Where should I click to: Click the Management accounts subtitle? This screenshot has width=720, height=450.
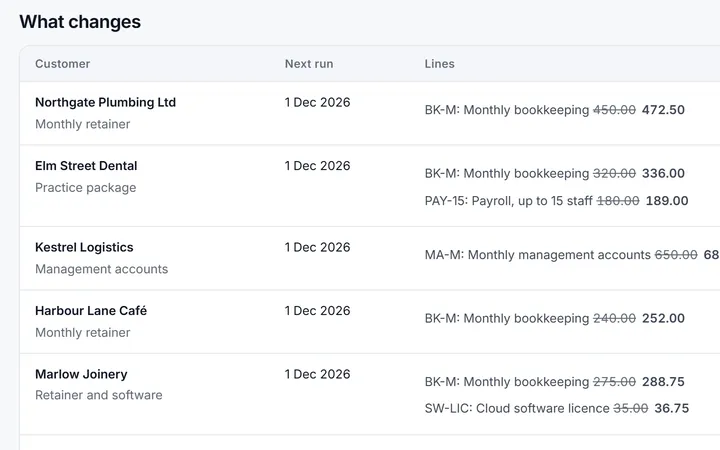tap(101, 269)
